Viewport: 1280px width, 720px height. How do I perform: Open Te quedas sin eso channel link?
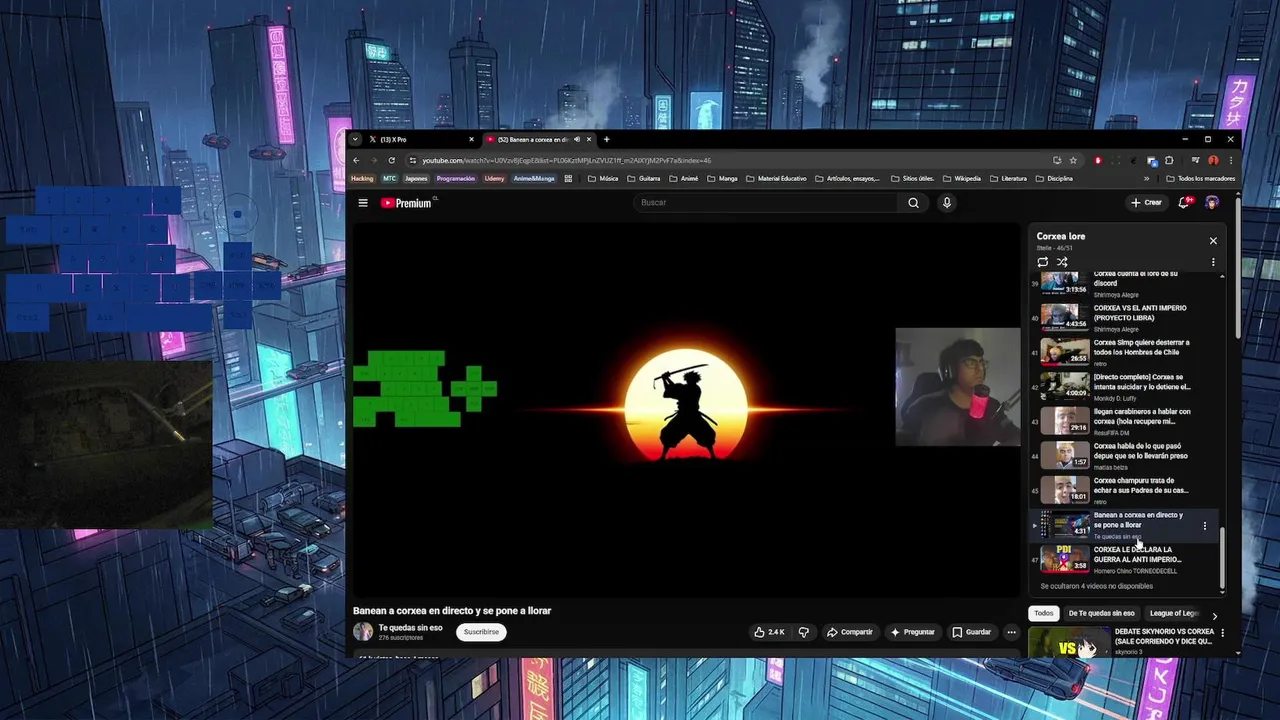pyautogui.click(x=410, y=628)
